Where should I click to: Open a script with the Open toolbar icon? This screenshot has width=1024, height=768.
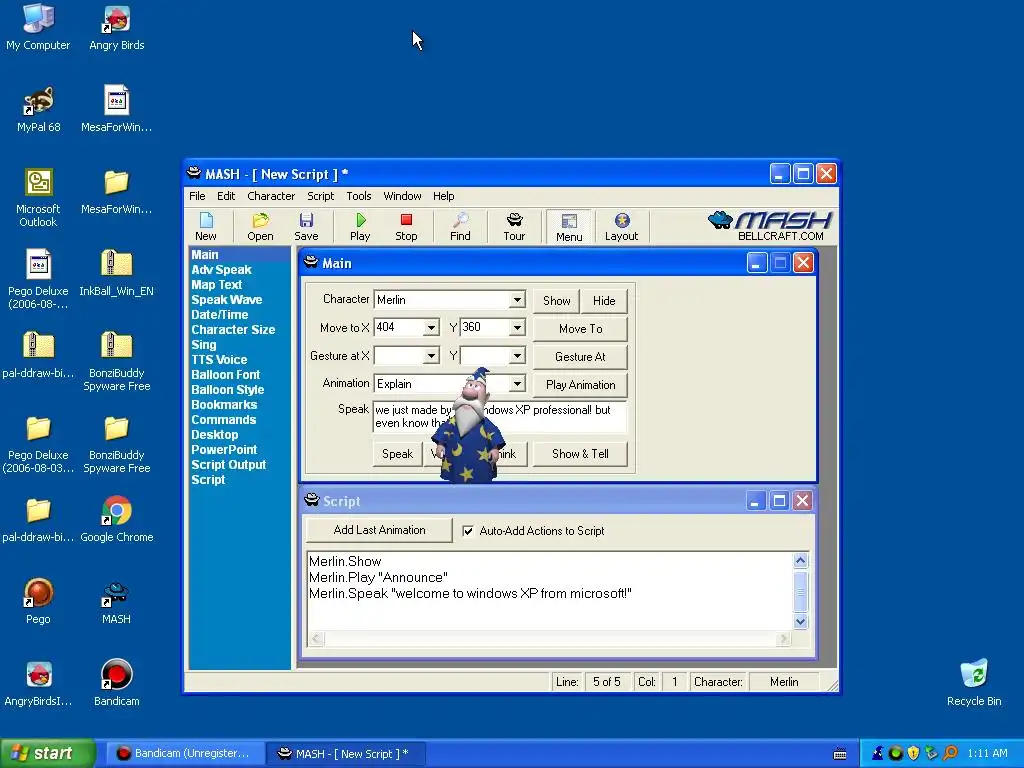(x=260, y=227)
